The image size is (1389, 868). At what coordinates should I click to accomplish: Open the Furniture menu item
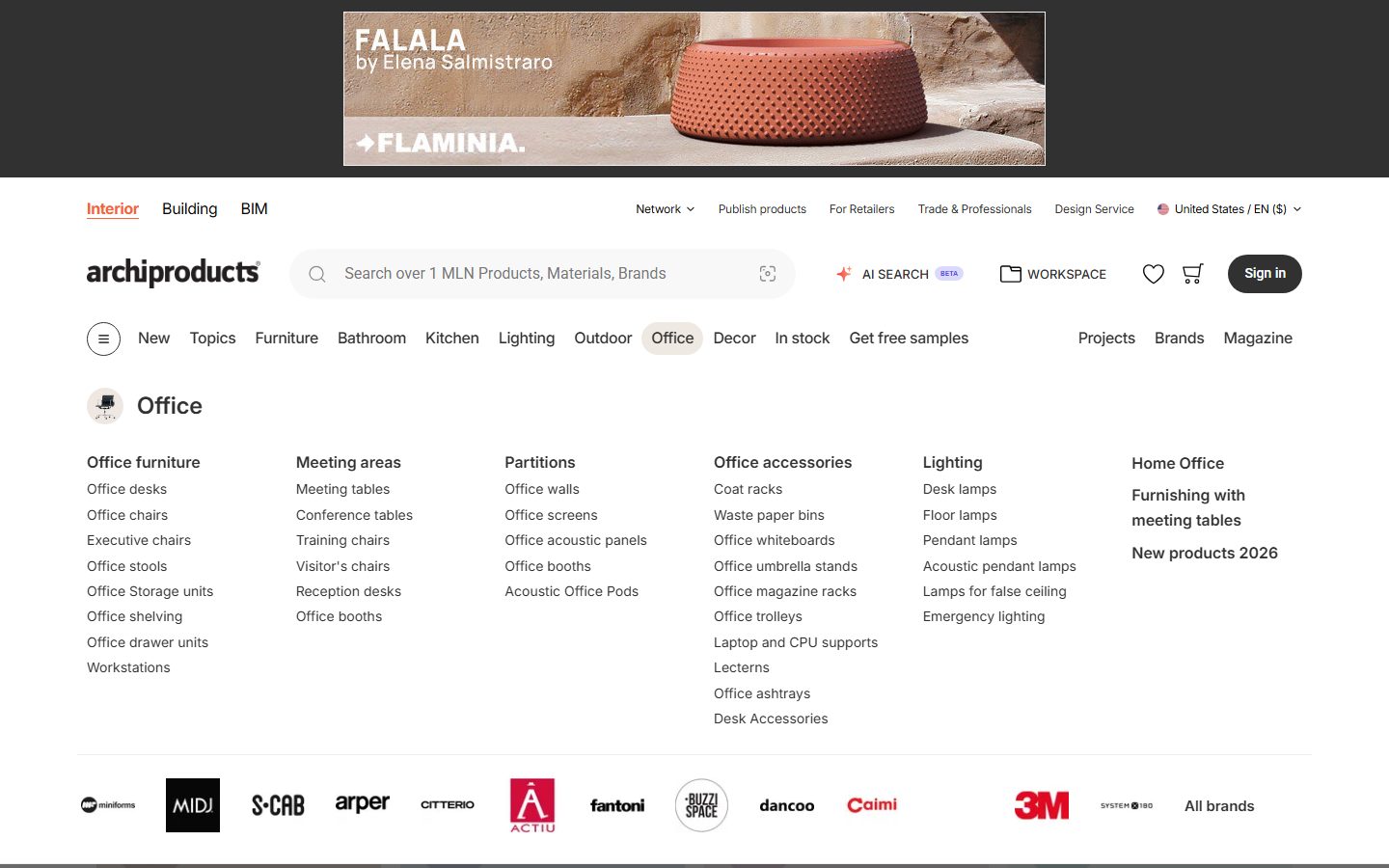[x=286, y=339]
